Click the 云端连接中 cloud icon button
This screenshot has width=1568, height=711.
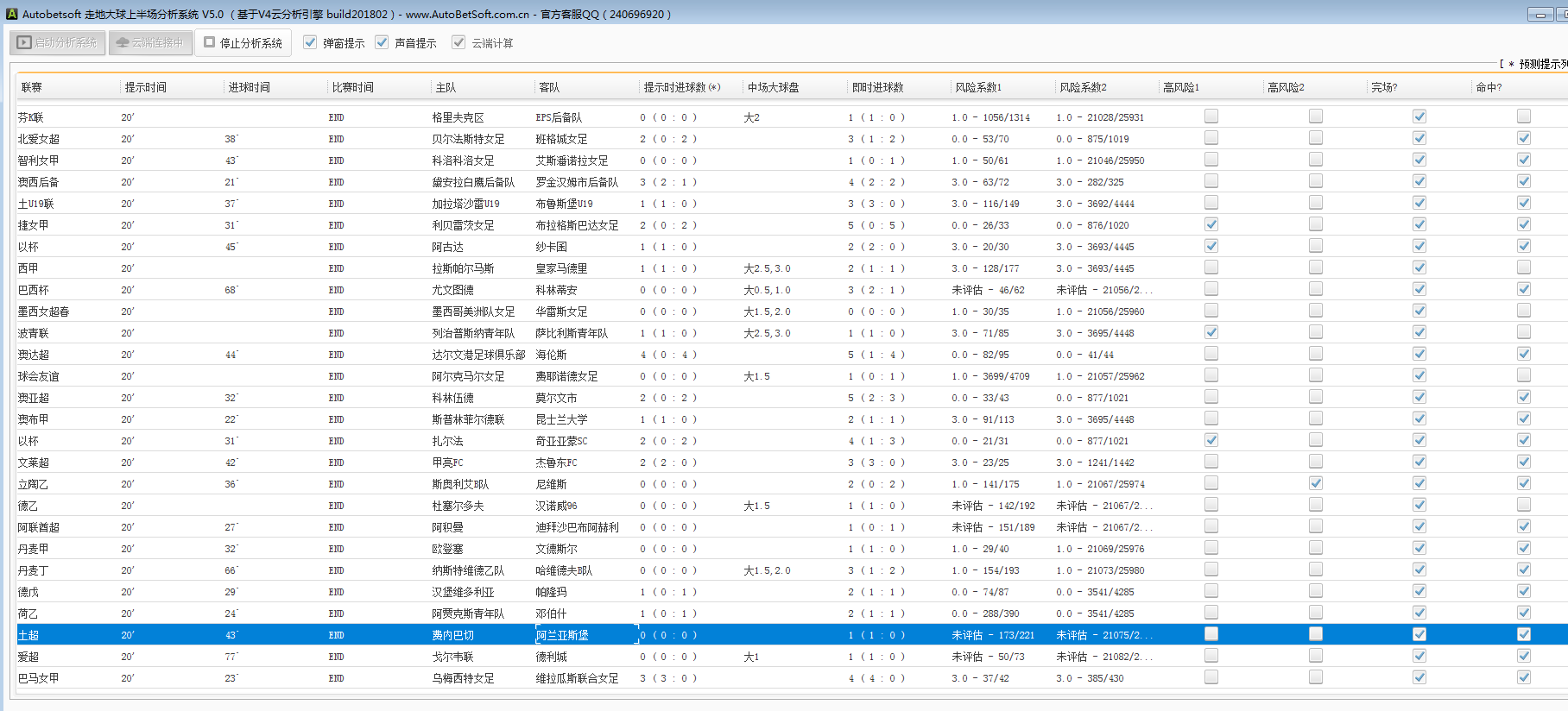pos(150,42)
